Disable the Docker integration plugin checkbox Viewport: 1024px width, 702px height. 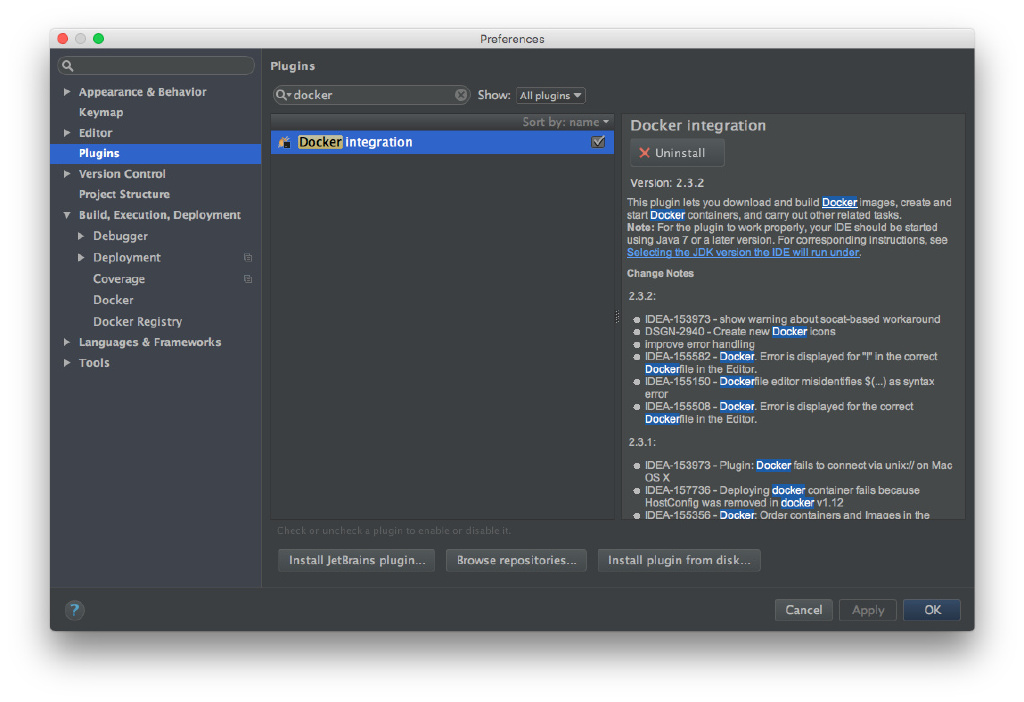[x=598, y=142]
